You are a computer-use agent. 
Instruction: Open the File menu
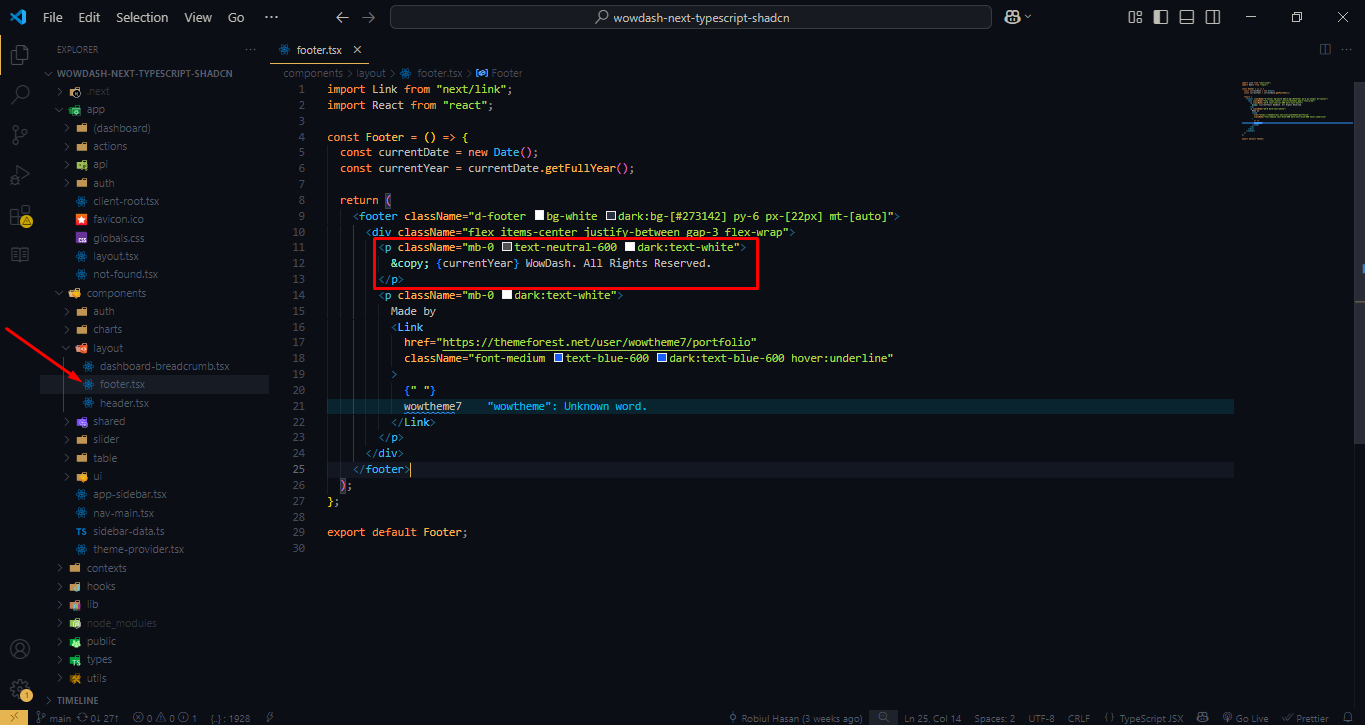(52, 17)
